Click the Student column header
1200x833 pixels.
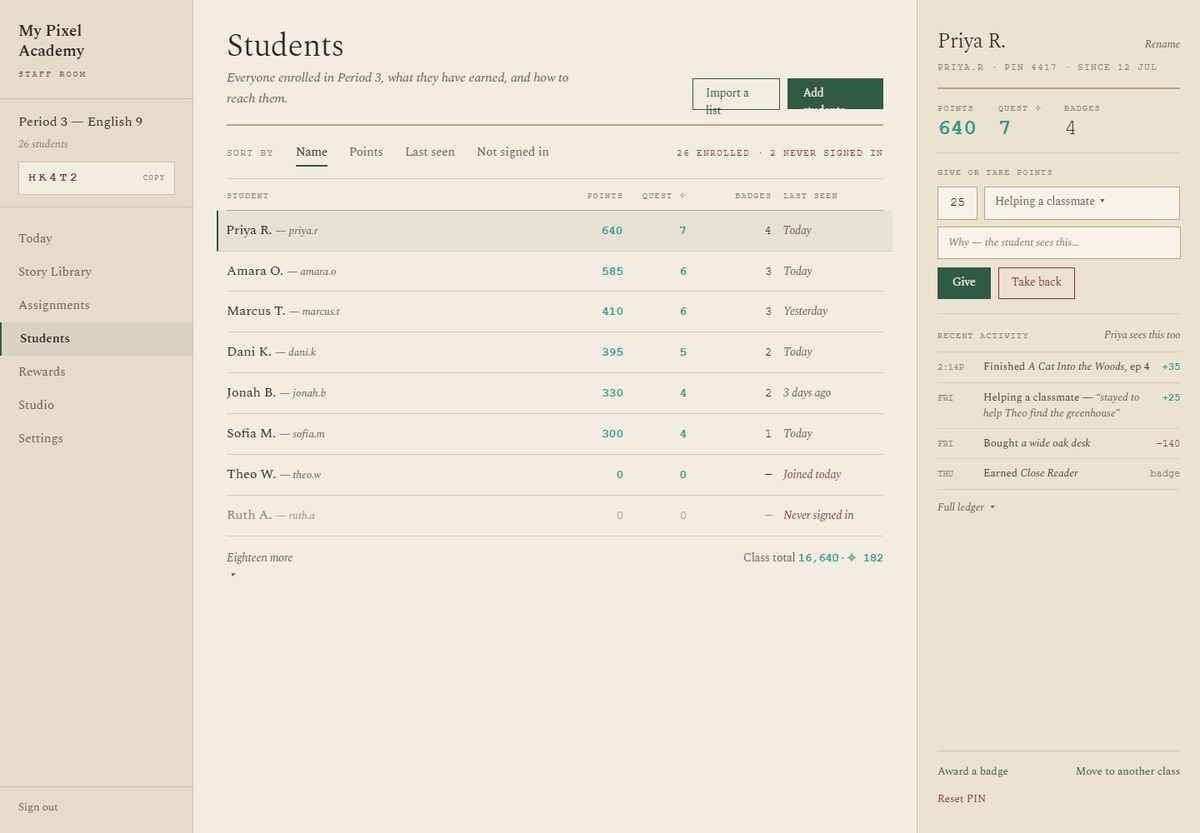(248, 196)
